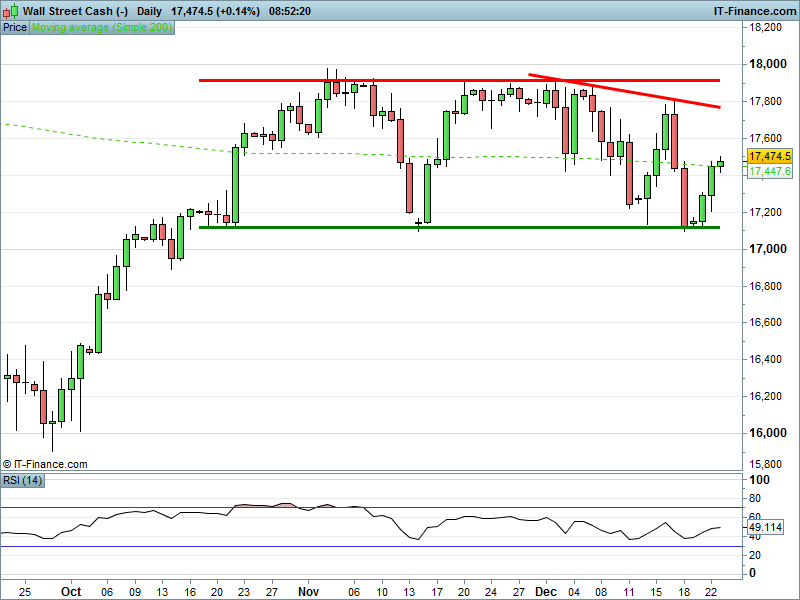This screenshot has width=800, height=600.
Task: Click the Nov label on the time axis
Action: [308, 591]
